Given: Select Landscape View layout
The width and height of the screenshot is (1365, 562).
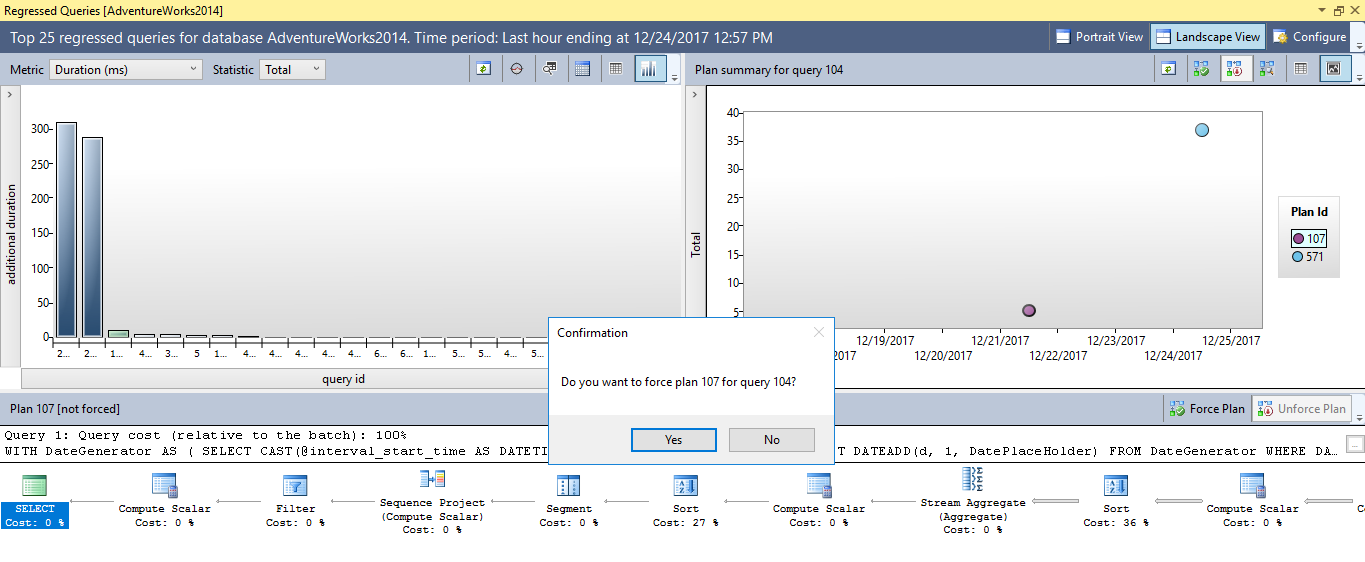Looking at the screenshot, I should [x=1207, y=37].
